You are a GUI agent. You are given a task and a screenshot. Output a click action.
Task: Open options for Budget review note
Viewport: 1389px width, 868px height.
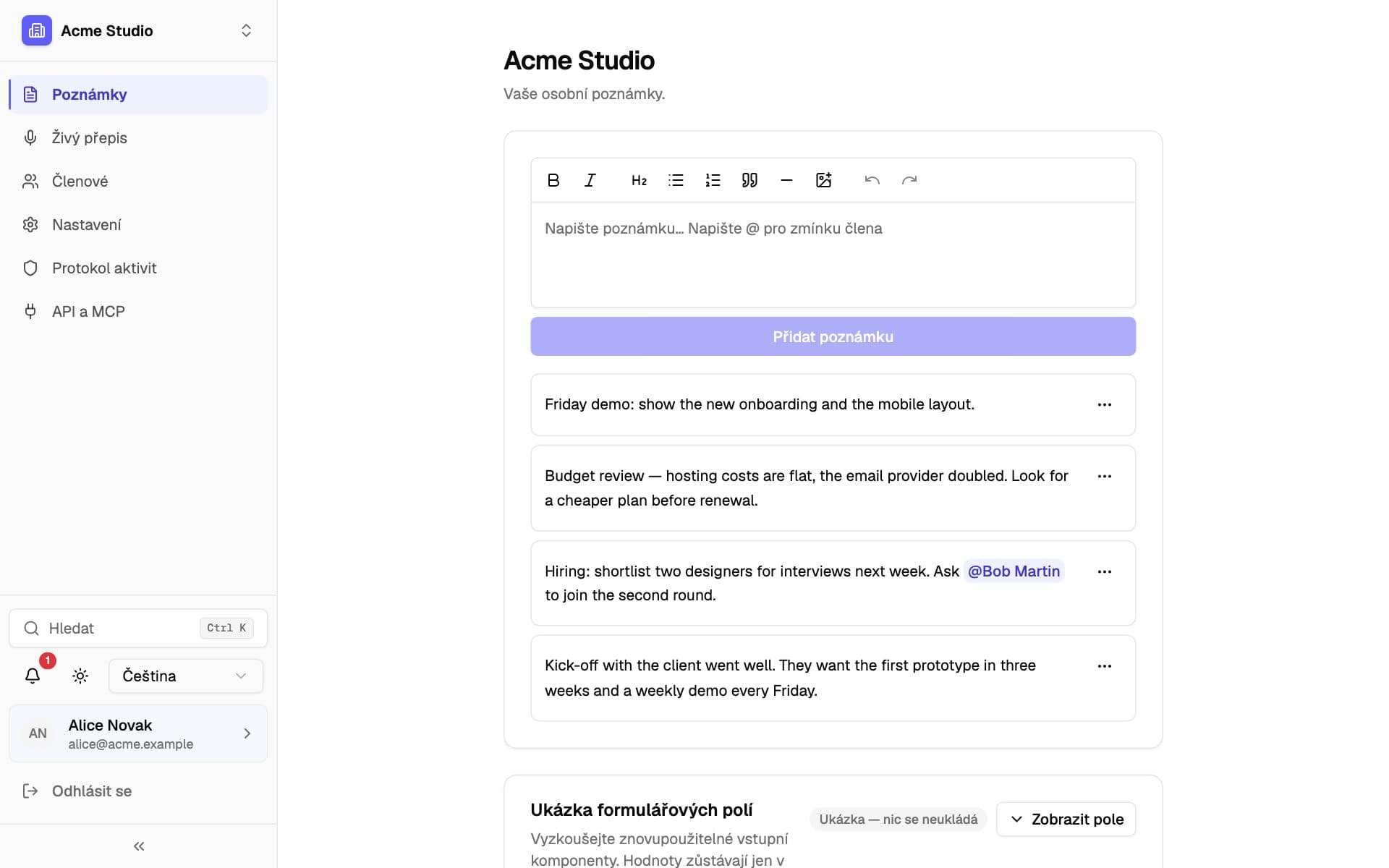(1104, 476)
